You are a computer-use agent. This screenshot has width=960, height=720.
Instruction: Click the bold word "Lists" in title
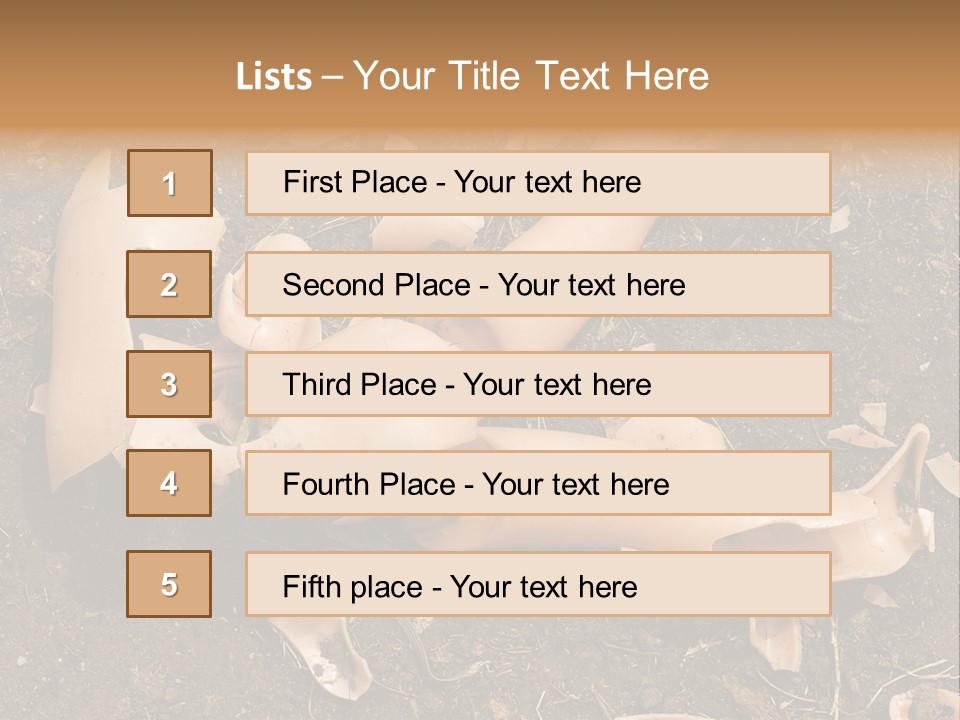point(274,77)
